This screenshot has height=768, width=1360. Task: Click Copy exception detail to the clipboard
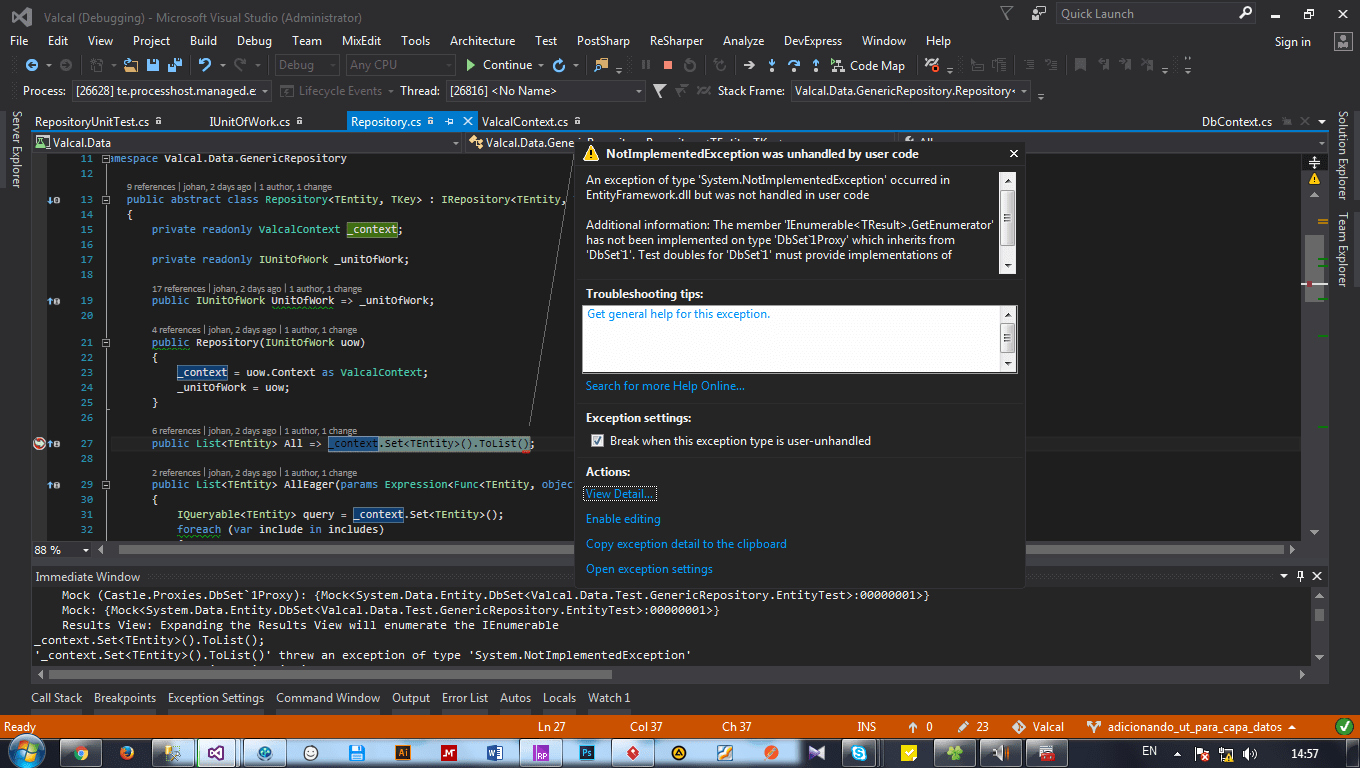click(x=686, y=544)
